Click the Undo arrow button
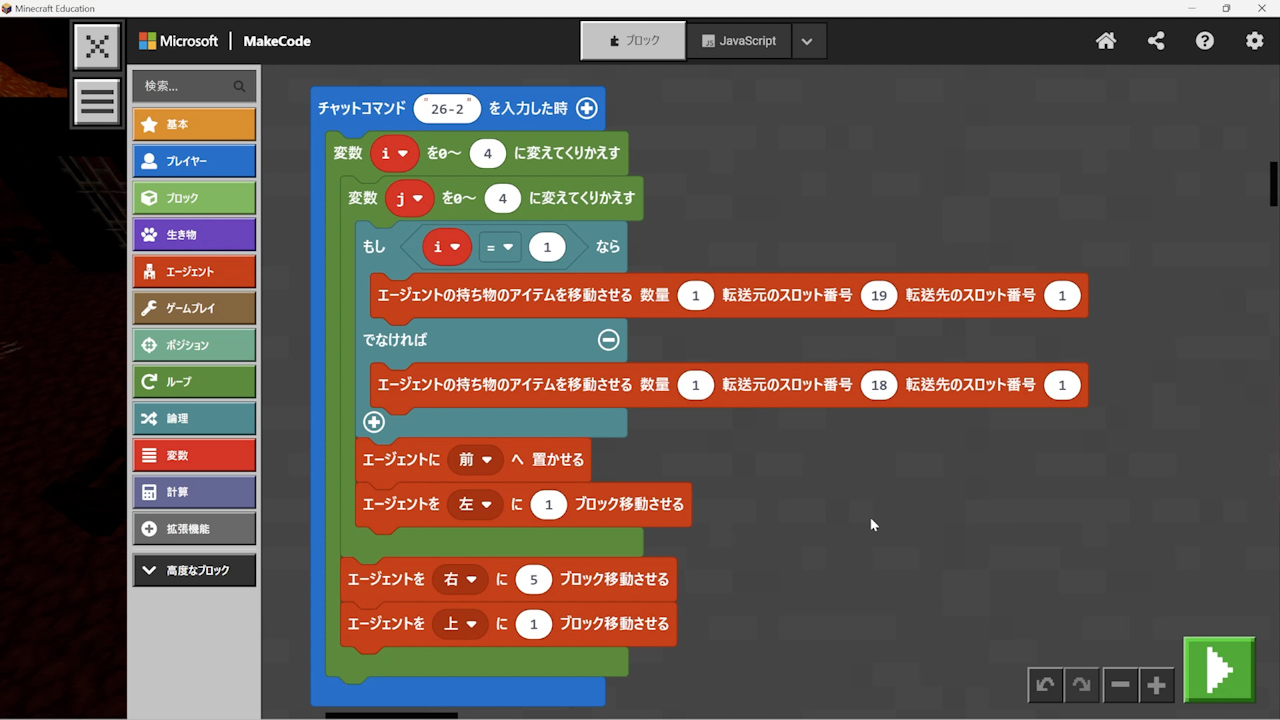 tap(1045, 685)
